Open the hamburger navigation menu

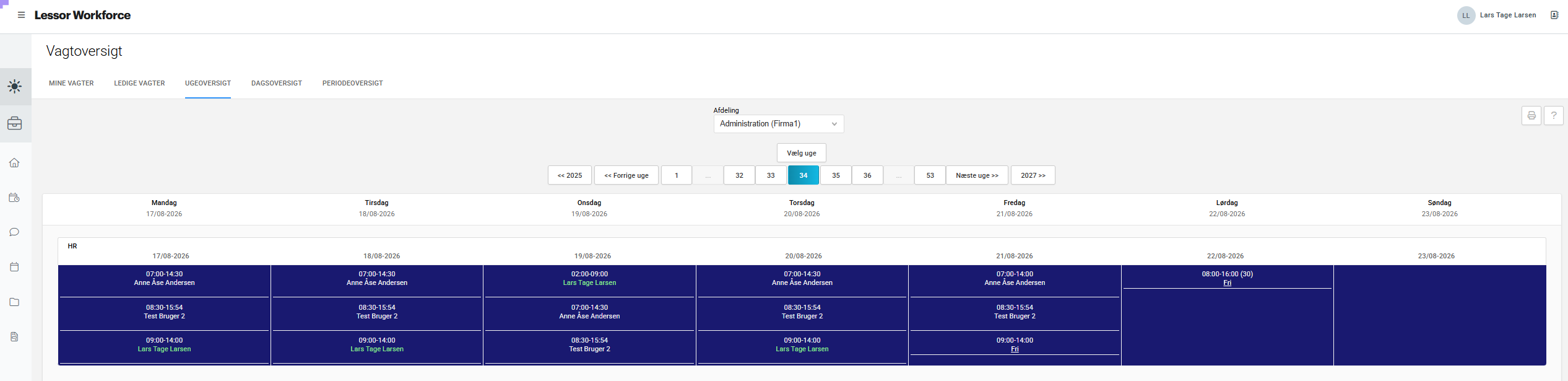21,15
